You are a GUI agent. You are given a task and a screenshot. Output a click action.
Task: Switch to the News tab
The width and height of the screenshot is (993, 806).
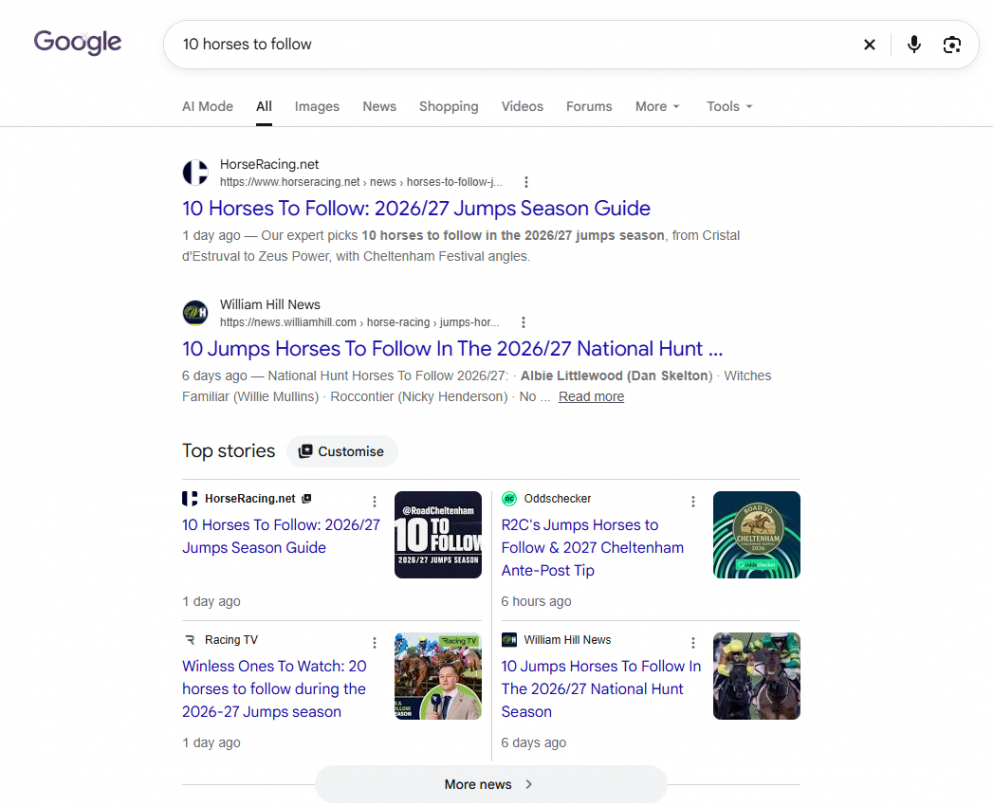[379, 106]
